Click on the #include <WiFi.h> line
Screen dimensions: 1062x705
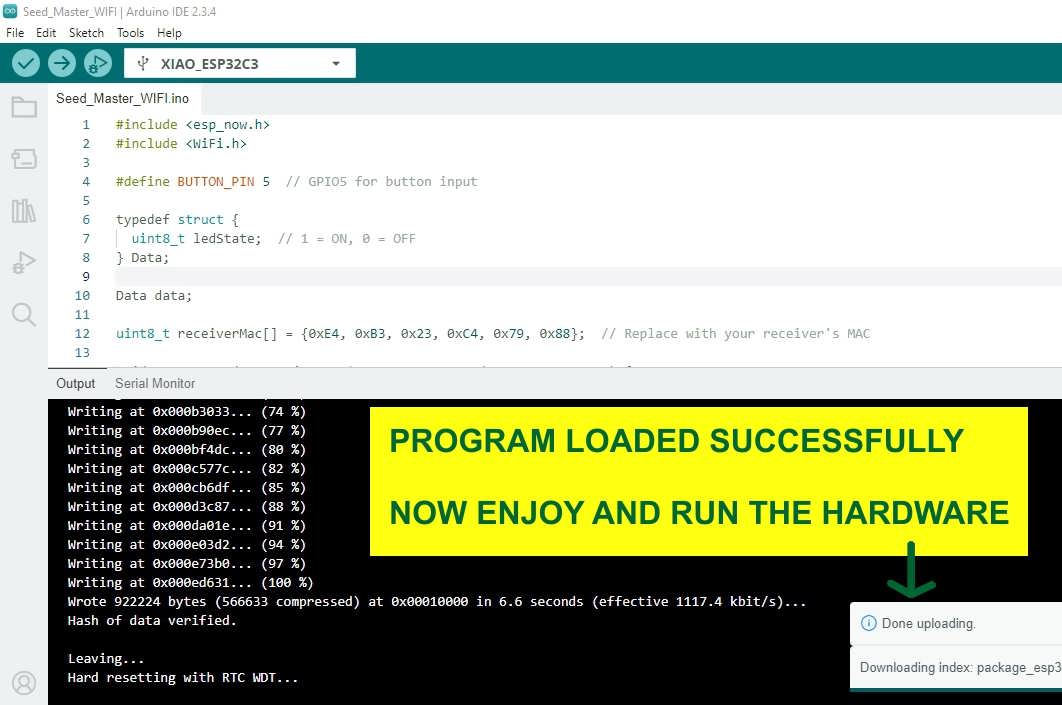click(x=181, y=144)
